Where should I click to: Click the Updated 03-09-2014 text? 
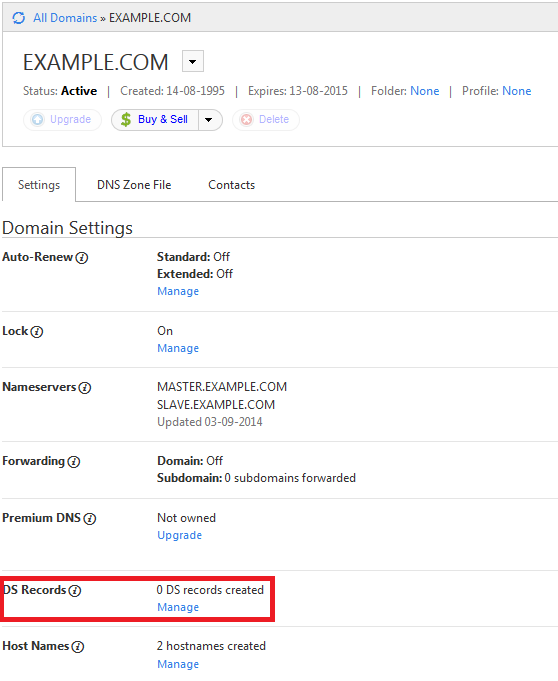(210, 422)
